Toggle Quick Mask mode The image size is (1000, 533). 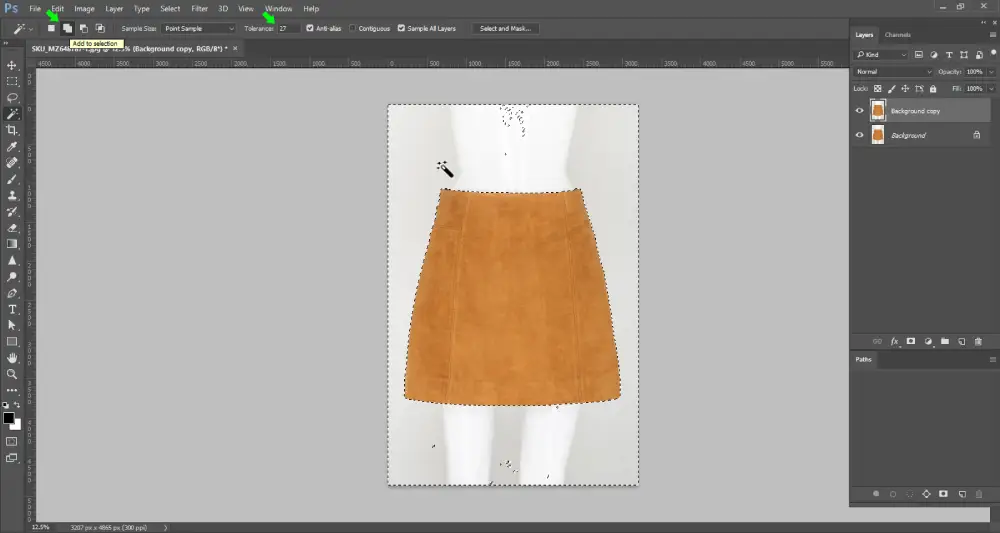pyautogui.click(x=11, y=441)
